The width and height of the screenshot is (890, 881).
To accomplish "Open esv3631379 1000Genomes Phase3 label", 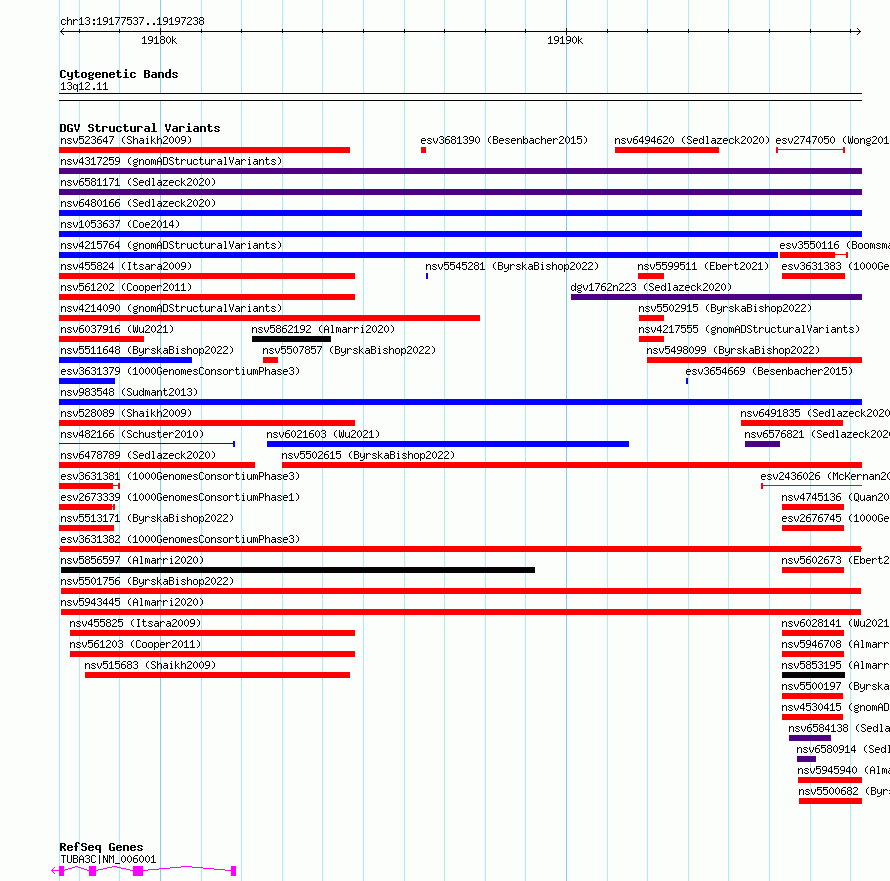I will (180, 371).
